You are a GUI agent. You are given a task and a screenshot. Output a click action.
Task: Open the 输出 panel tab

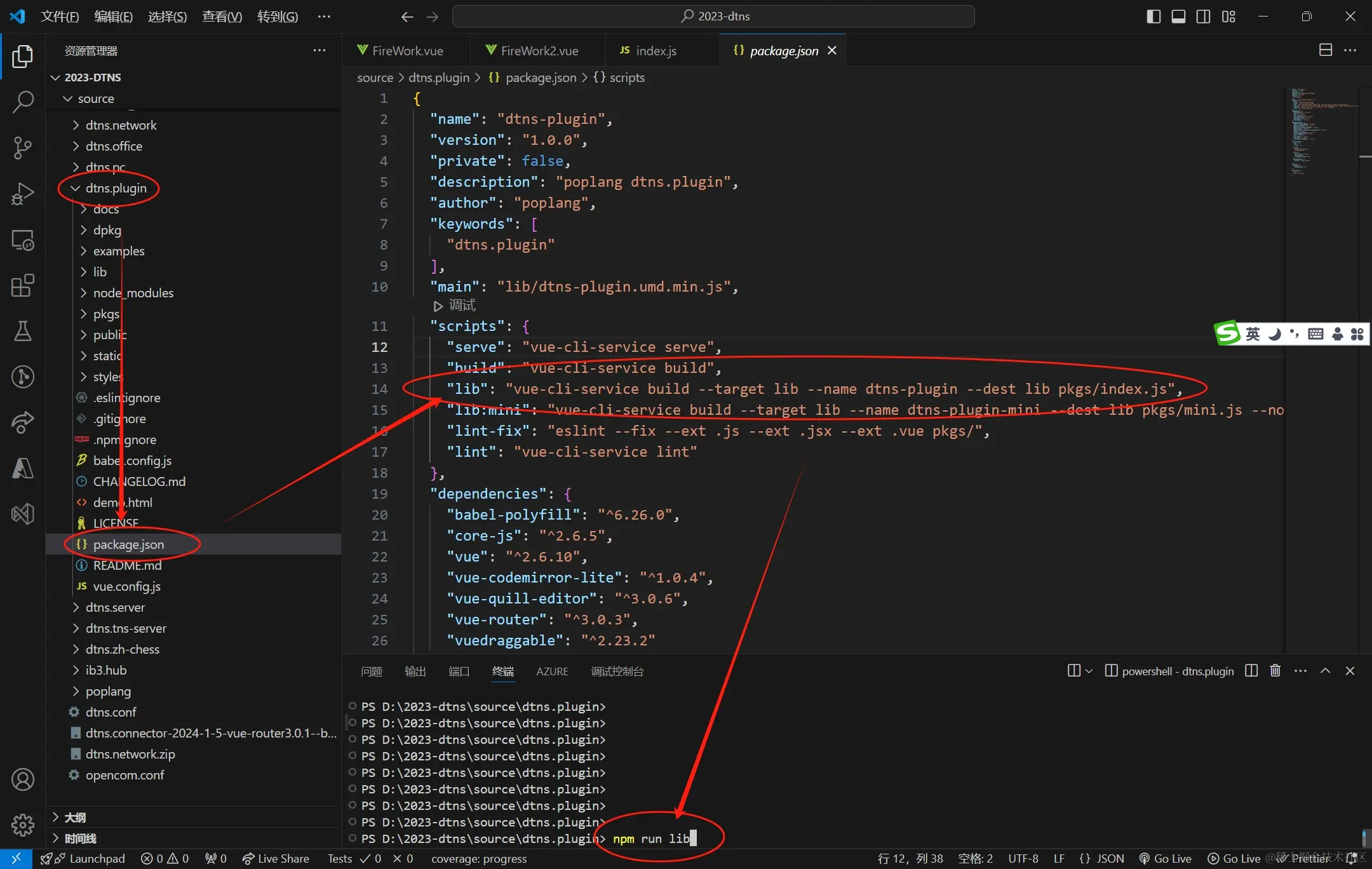415,671
